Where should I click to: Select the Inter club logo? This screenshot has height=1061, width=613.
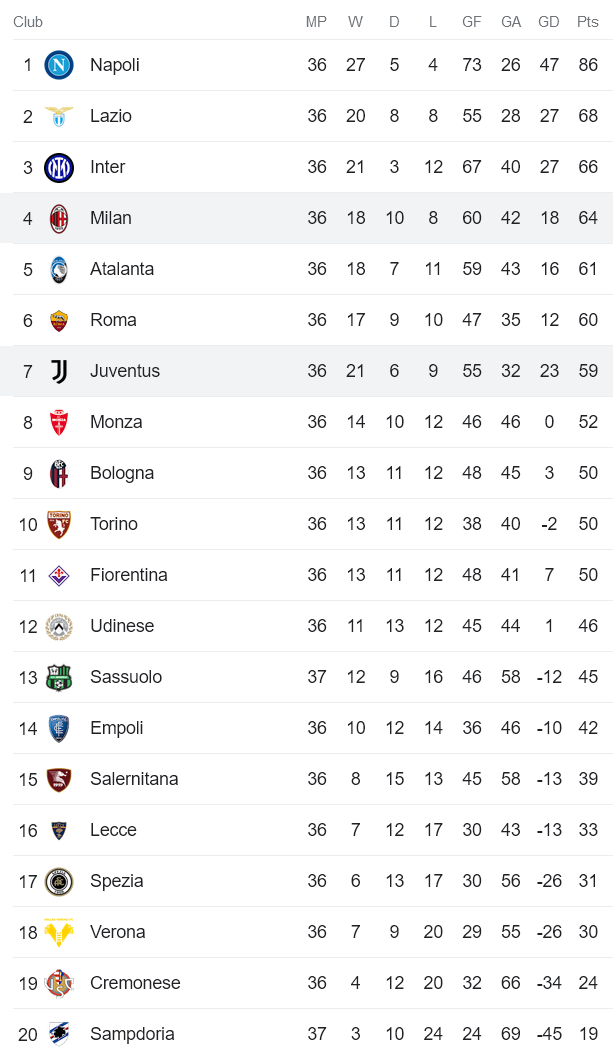(59, 167)
